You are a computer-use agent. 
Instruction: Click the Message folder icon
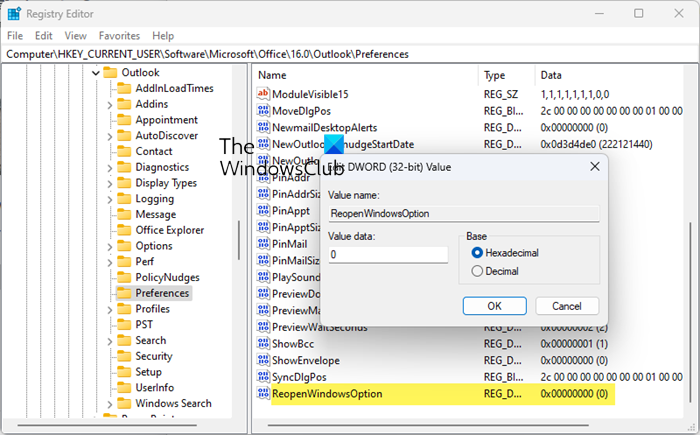[124, 214]
